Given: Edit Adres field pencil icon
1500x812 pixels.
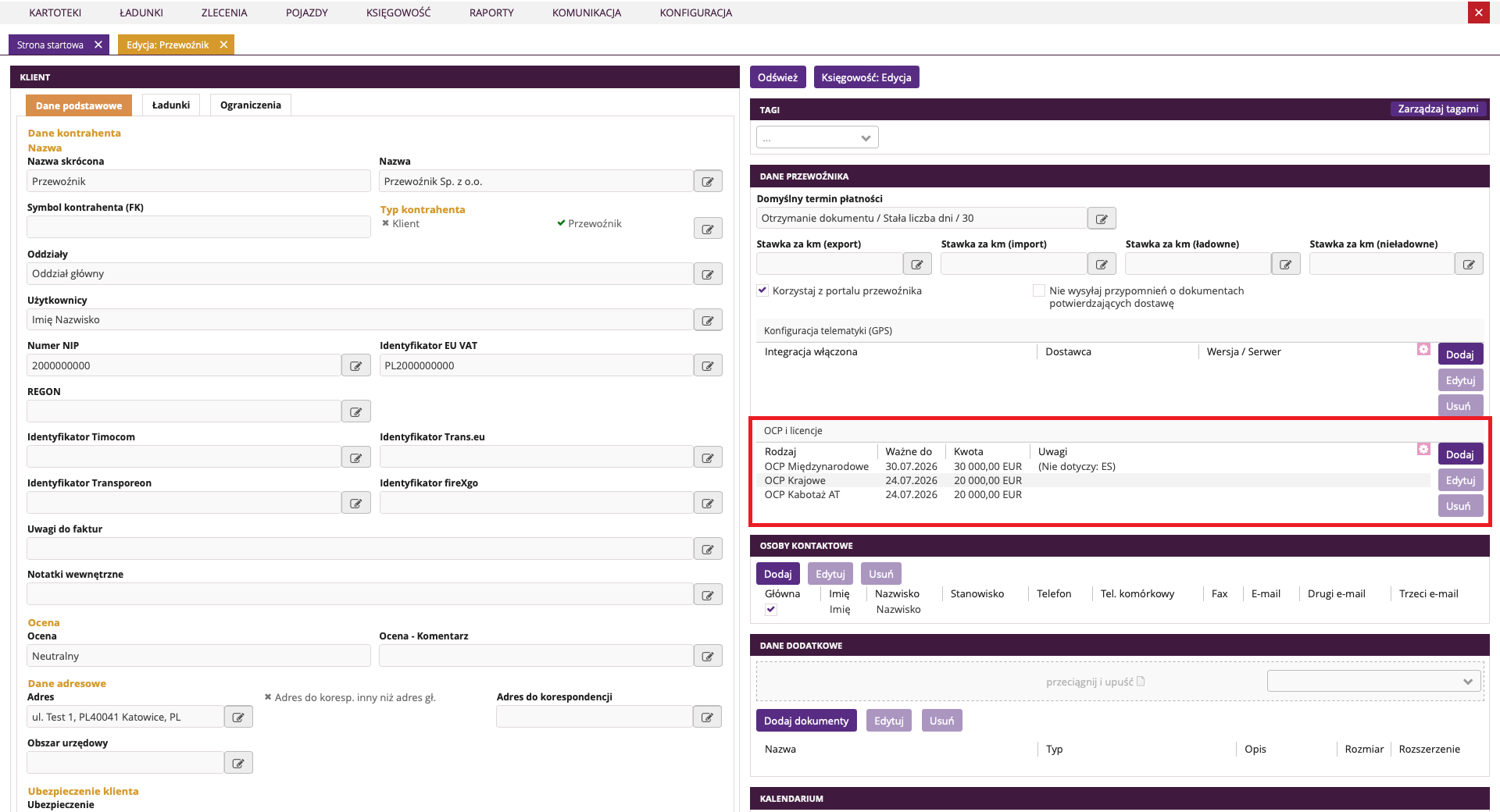Looking at the screenshot, I should [238, 717].
